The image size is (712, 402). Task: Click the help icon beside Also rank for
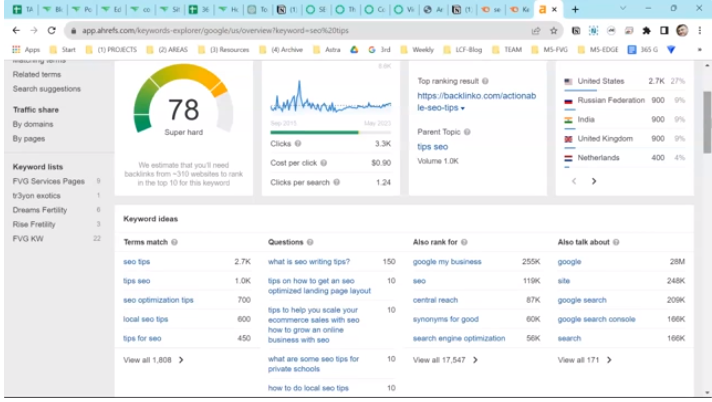[464, 242]
